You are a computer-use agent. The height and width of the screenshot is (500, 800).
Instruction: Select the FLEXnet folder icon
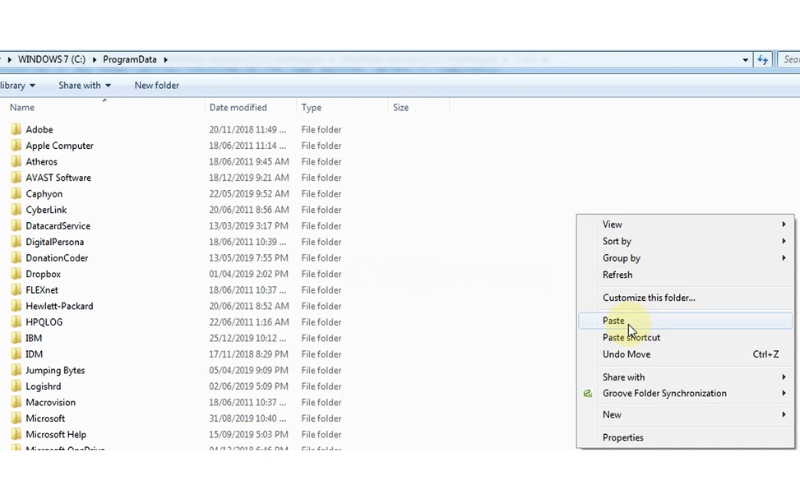(16, 290)
